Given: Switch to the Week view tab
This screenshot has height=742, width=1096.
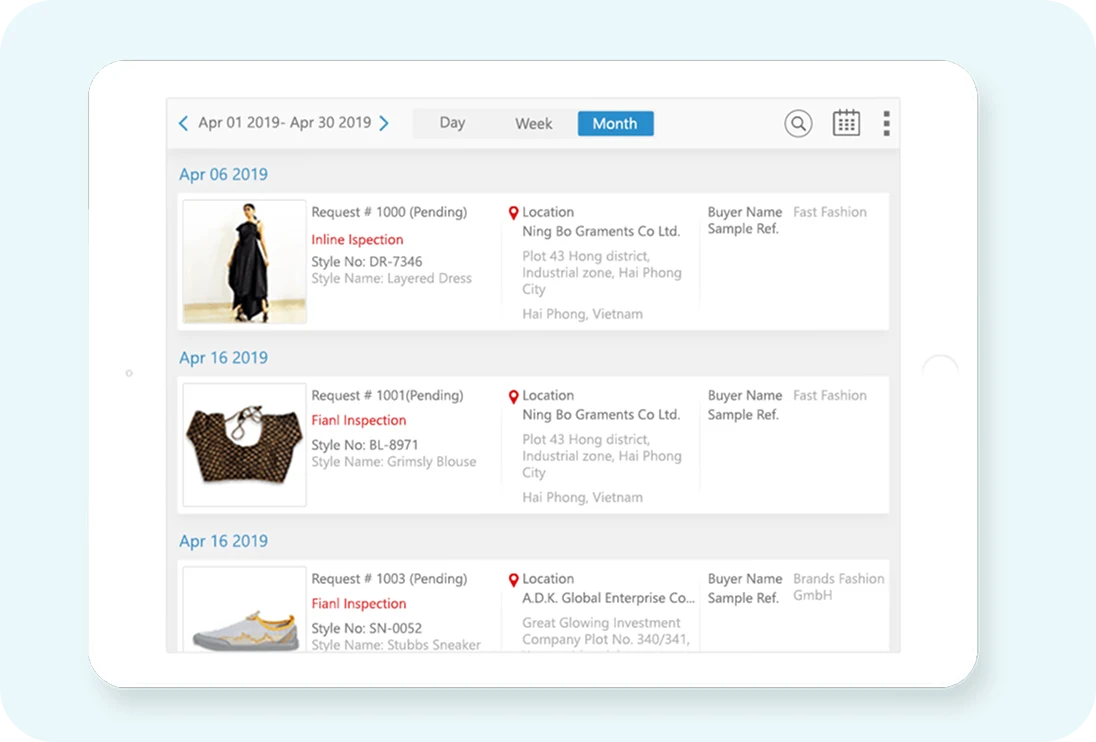Looking at the screenshot, I should [x=533, y=124].
